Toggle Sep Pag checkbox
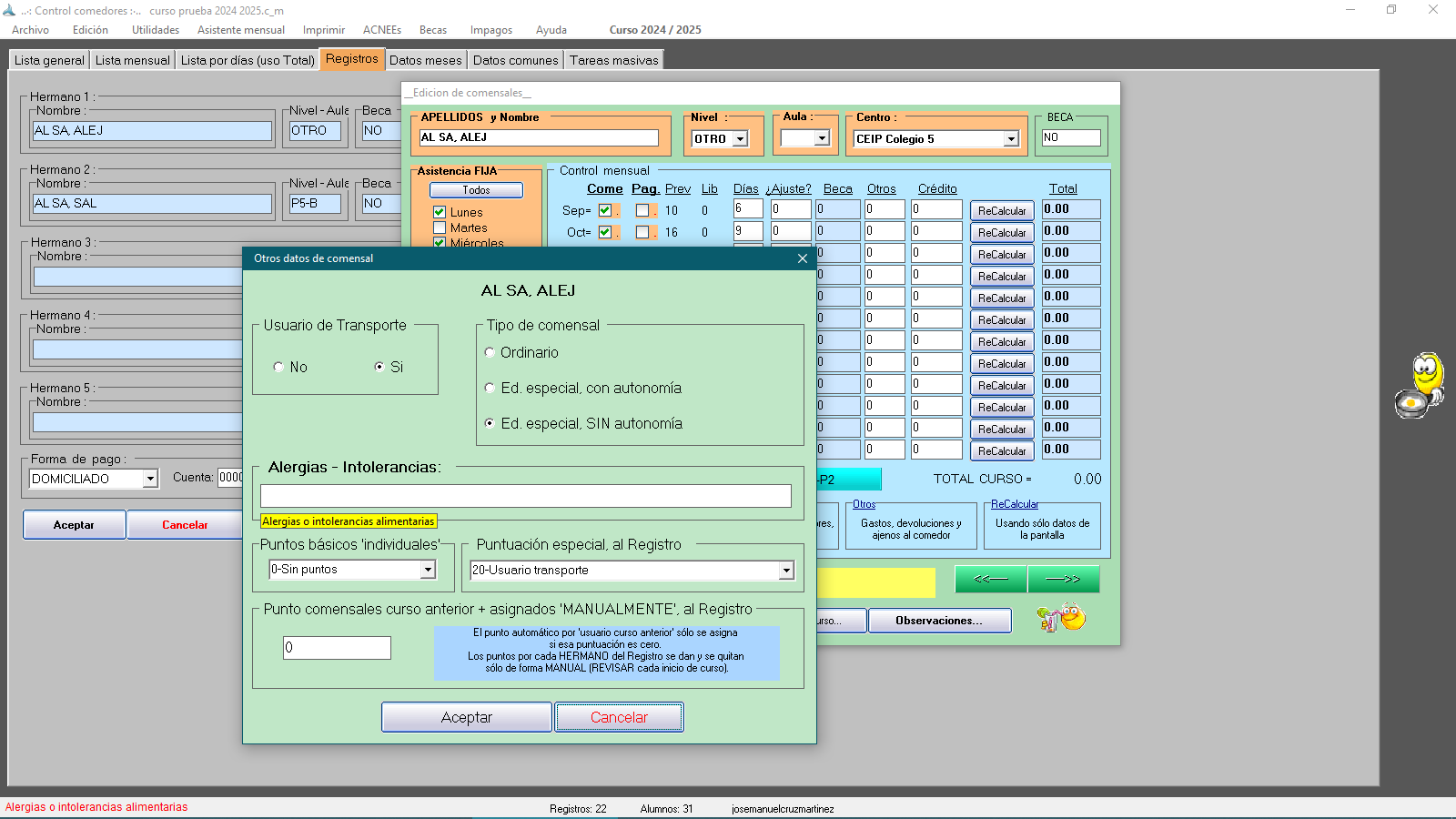 coord(642,210)
